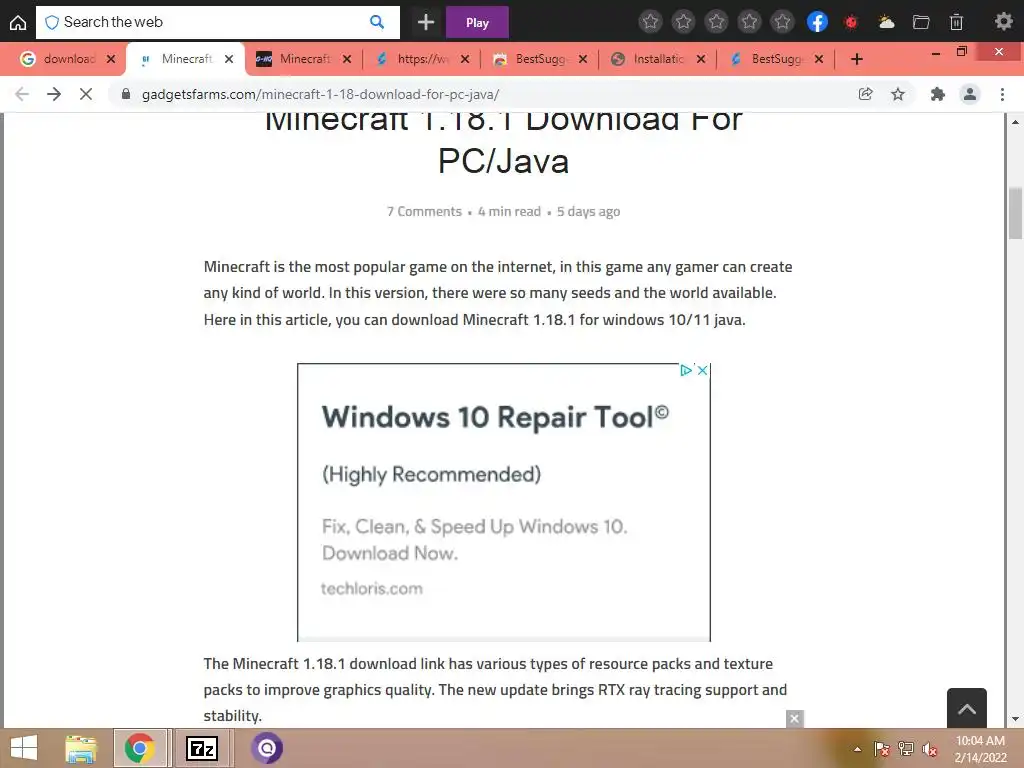The width and height of the screenshot is (1024, 768).
Task: Close the Windows 10 Repair Tool ad
Action: [x=703, y=370]
